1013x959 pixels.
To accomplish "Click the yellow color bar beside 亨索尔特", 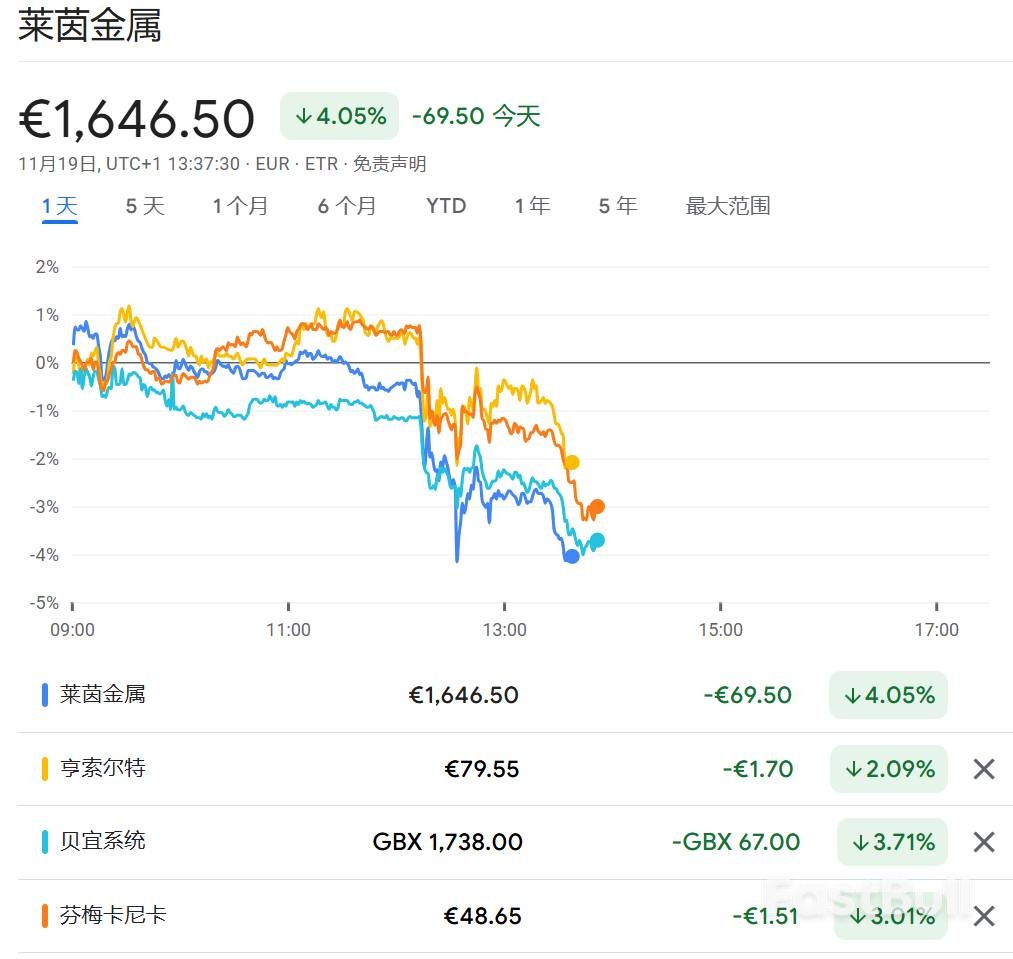I will coord(43,769).
